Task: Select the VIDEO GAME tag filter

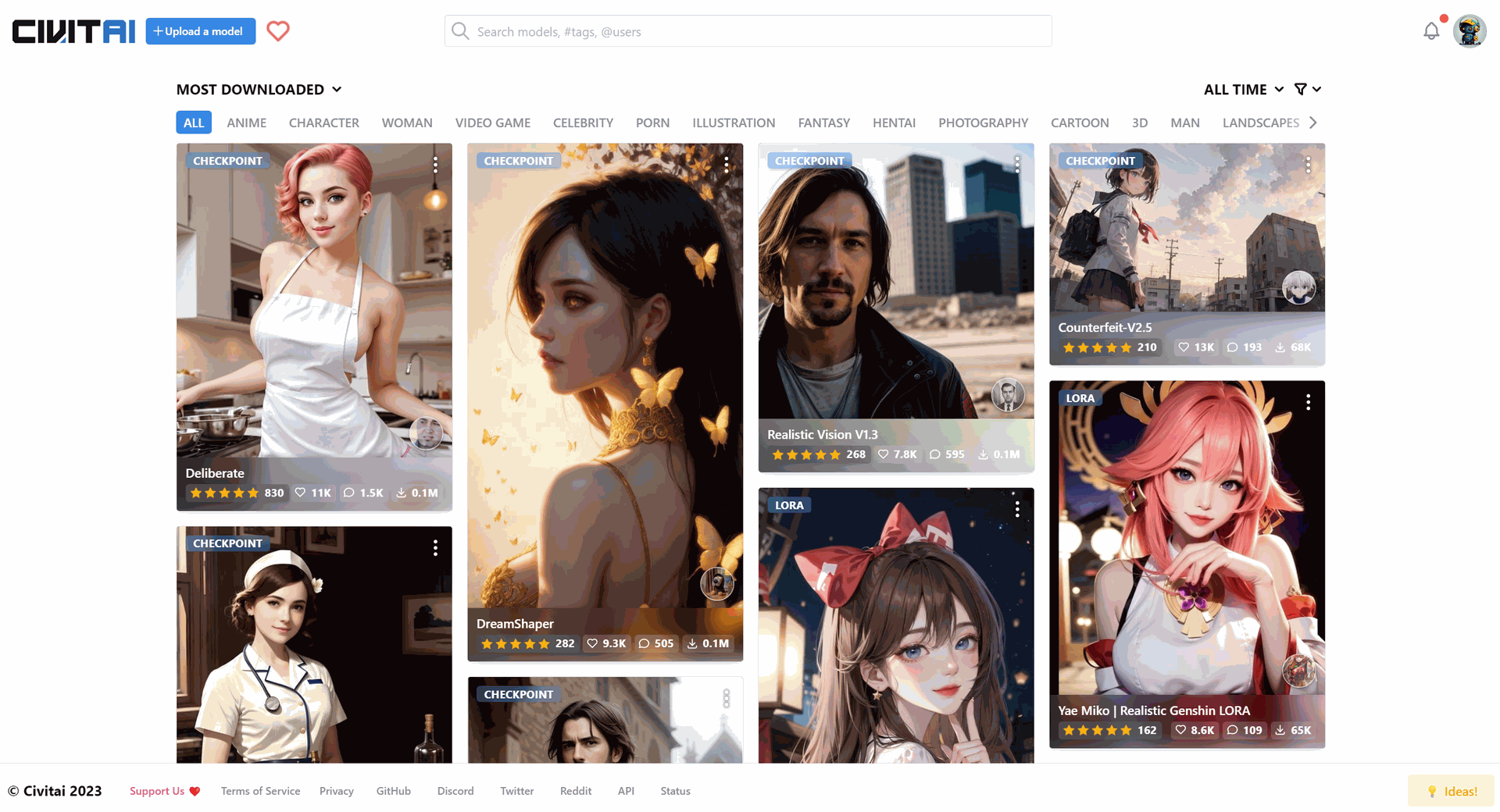Action: (x=493, y=123)
